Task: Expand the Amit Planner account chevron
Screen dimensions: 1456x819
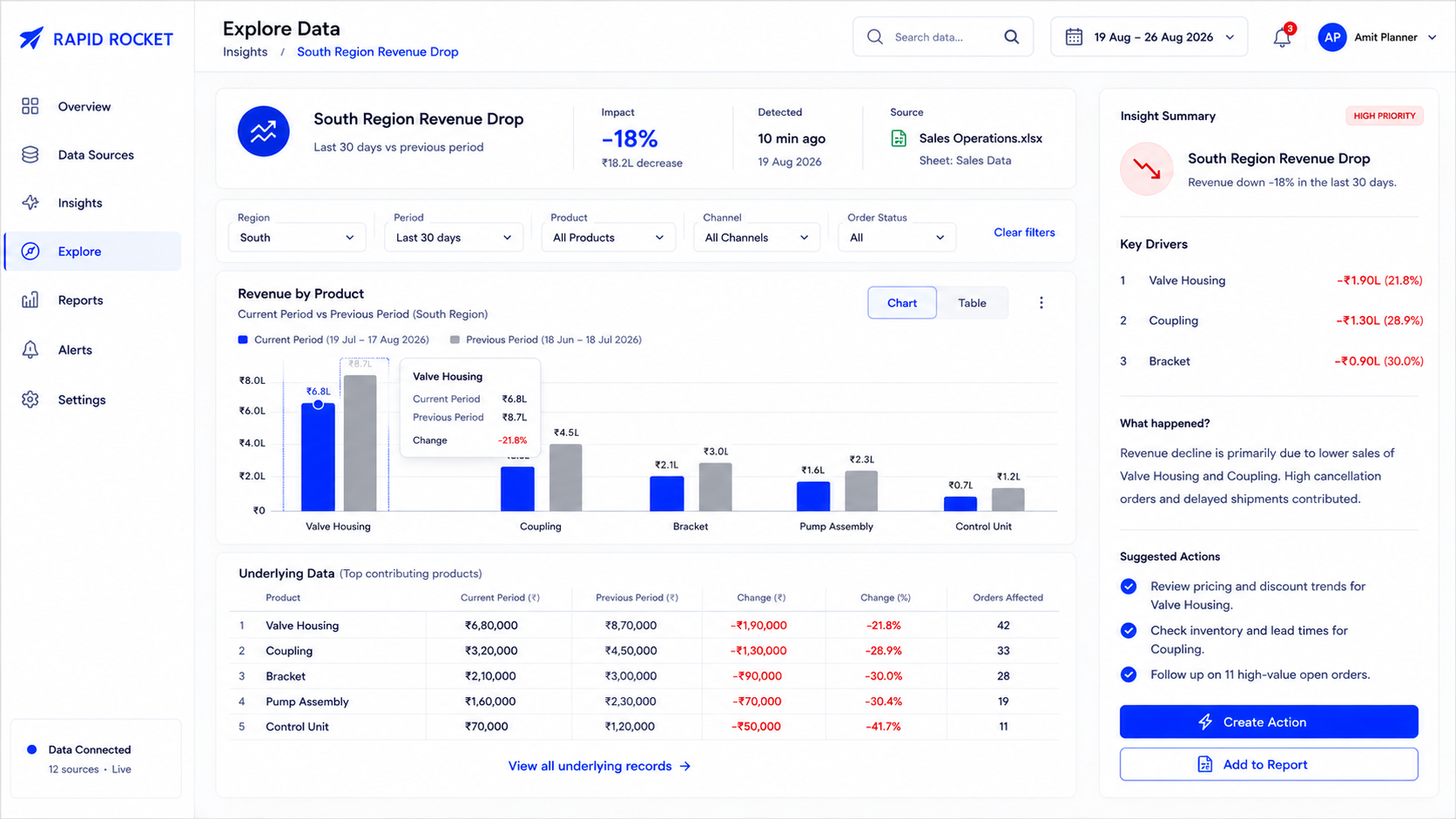Action: tap(1432, 37)
